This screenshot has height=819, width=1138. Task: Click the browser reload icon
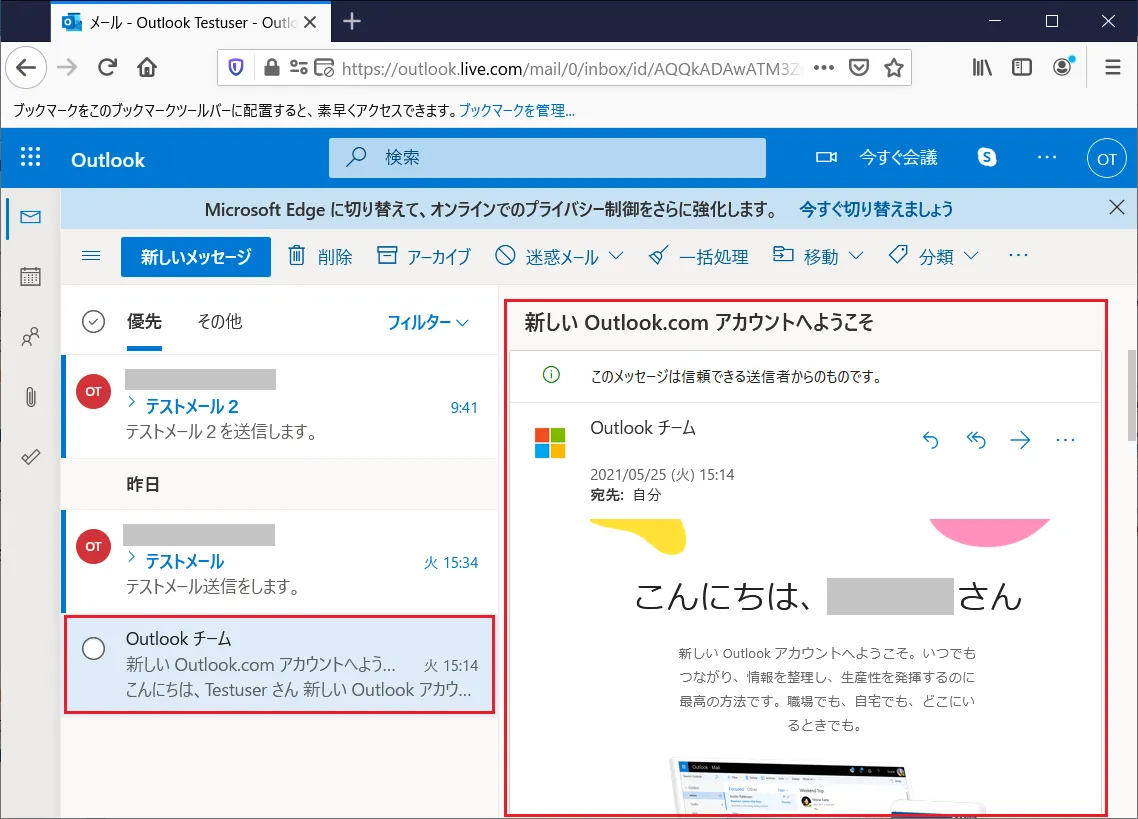point(107,68)
